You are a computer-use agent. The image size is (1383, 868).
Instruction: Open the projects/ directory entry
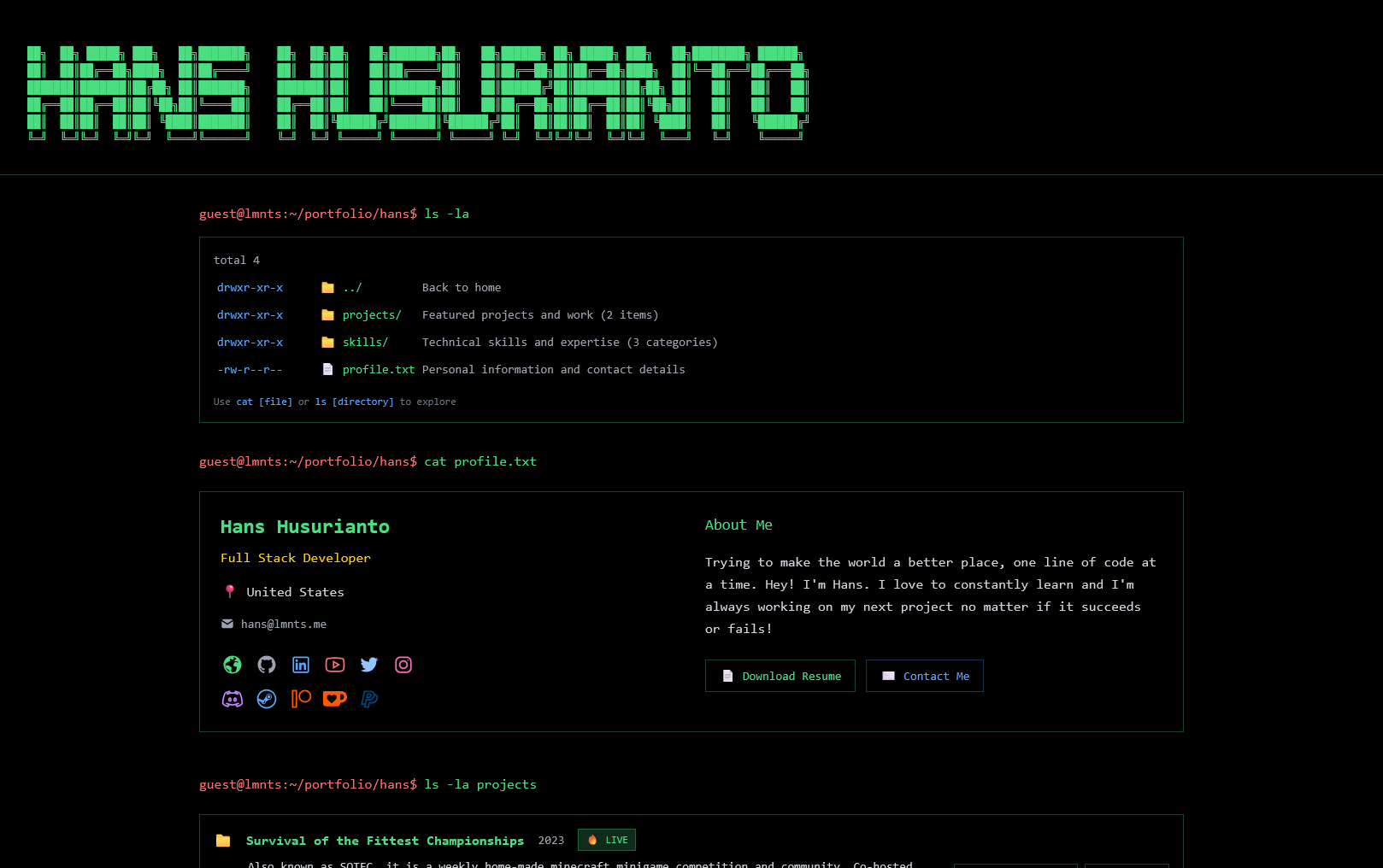pyautogui.click(x=372, y=315)
